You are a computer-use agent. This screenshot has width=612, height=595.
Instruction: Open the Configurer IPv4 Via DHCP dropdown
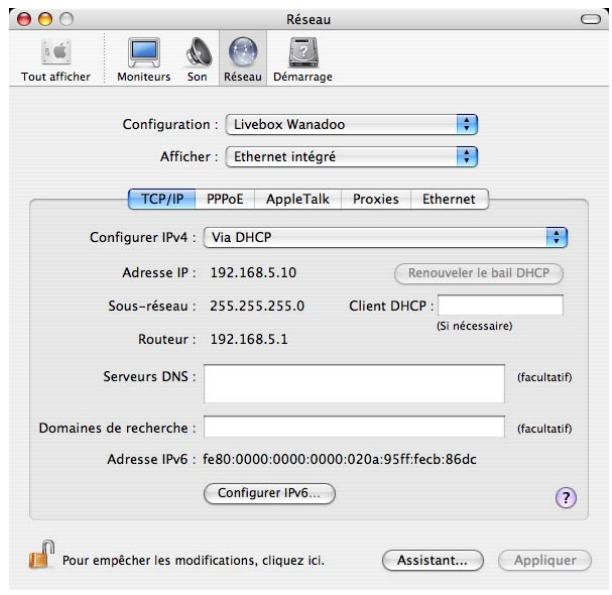pyautogui.click(x=386, y=237)
